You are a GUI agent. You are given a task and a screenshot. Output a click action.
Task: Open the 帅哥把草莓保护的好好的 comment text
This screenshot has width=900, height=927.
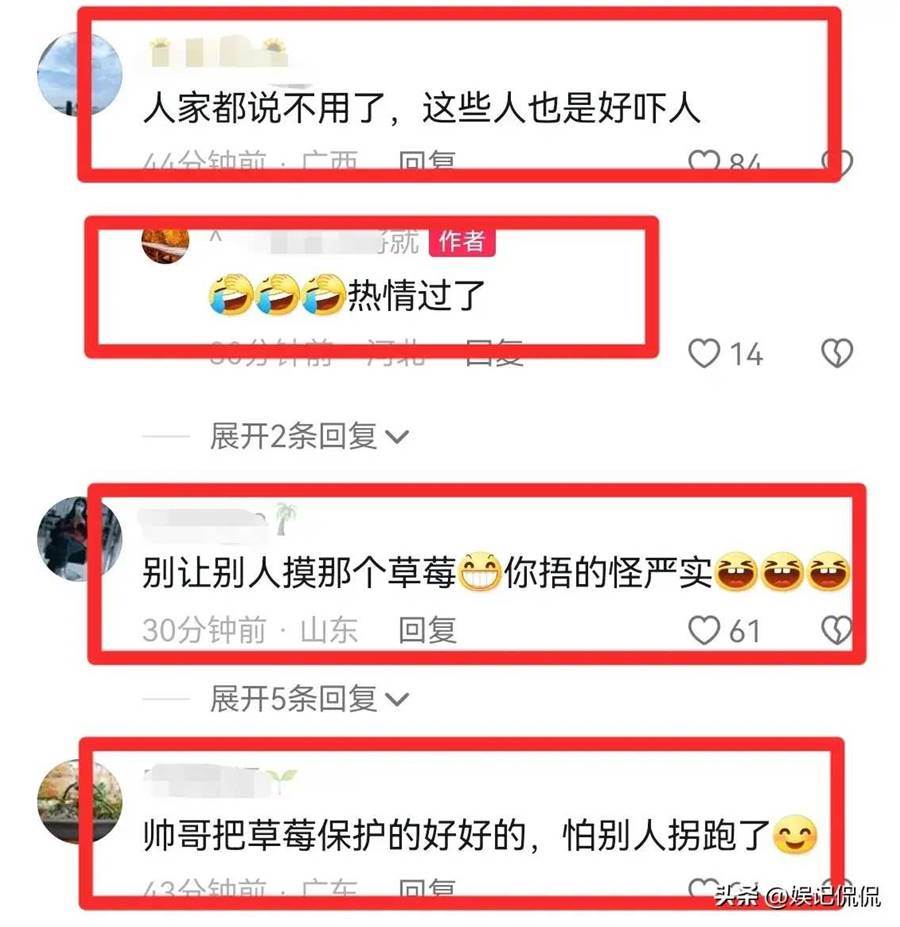point(480,835)
